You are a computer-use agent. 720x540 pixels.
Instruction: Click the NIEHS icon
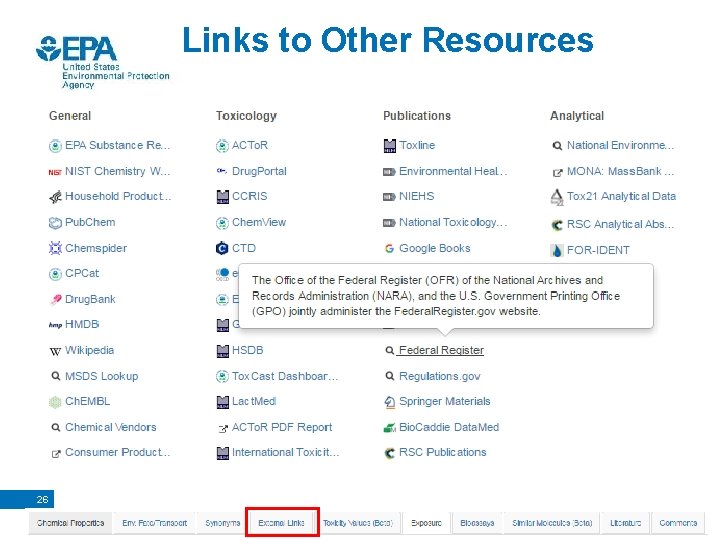point(389,197)
